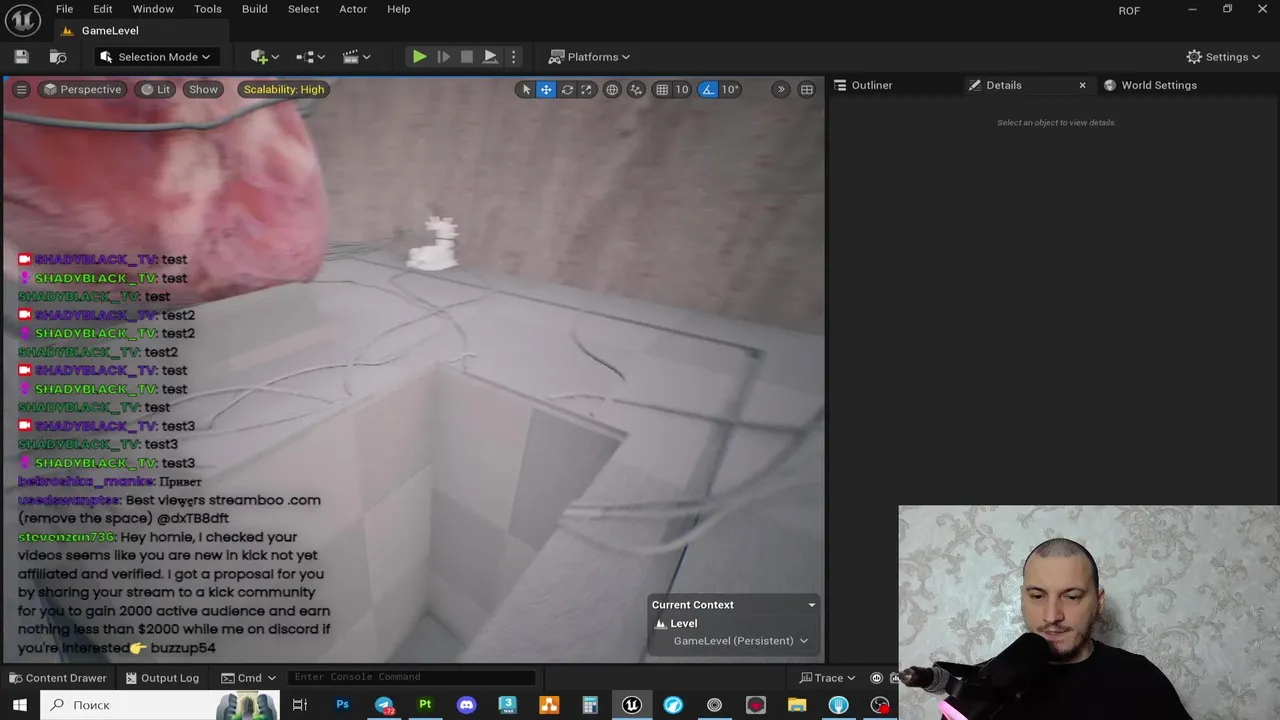Click the Windows Start button
1280x720 pixels.
[19, 705]
